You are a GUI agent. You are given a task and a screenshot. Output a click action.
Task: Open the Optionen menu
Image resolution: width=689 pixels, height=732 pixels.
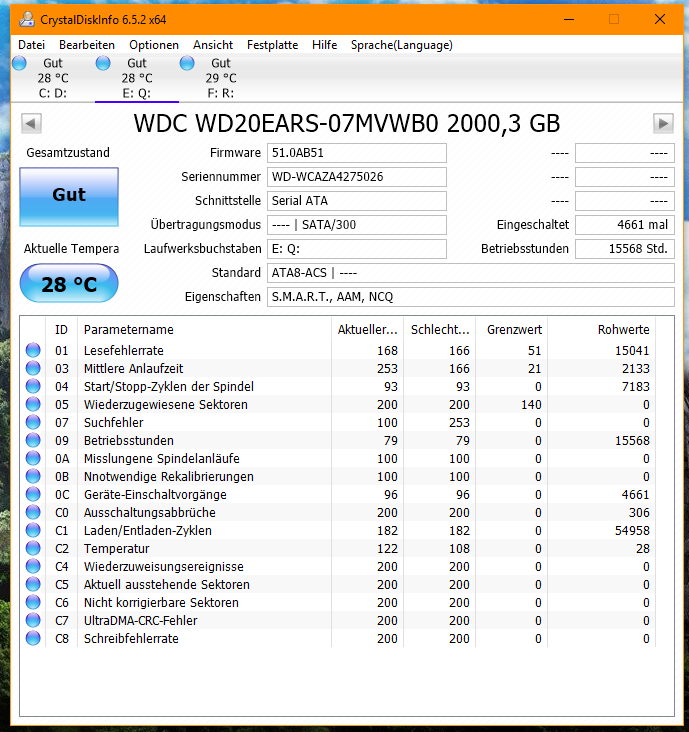point(154,45)
